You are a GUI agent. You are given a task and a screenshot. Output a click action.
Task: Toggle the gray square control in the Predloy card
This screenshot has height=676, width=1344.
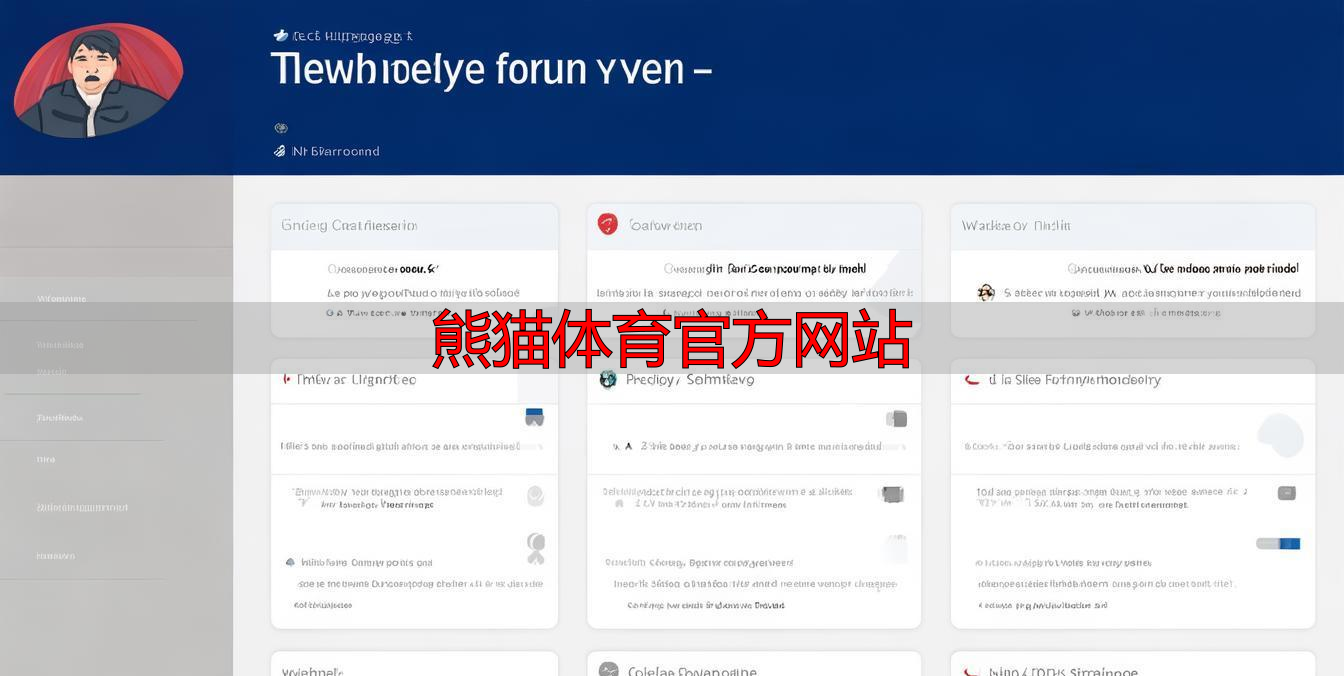896,417
